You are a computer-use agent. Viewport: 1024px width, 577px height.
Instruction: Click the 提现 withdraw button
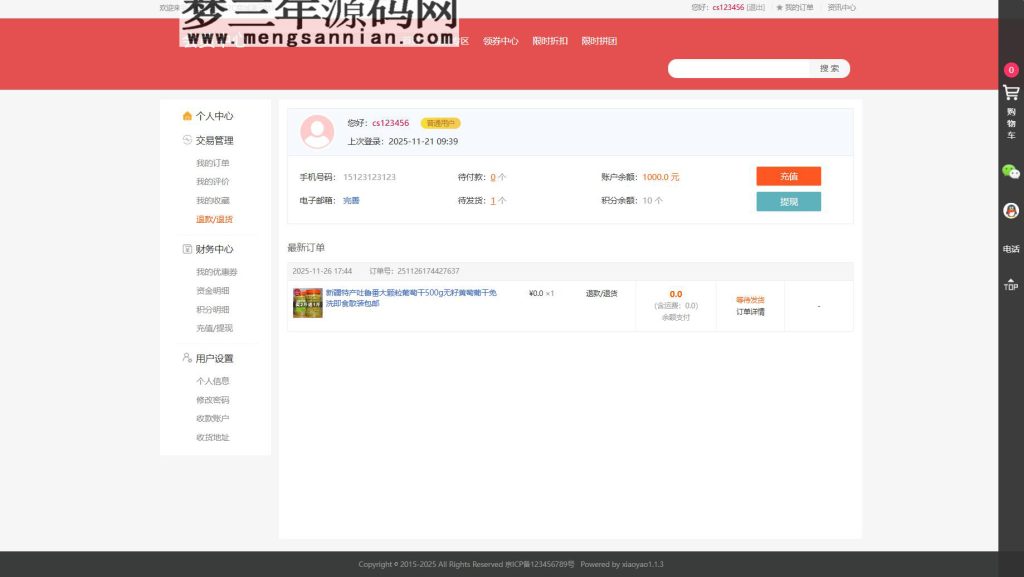(789, 201)
